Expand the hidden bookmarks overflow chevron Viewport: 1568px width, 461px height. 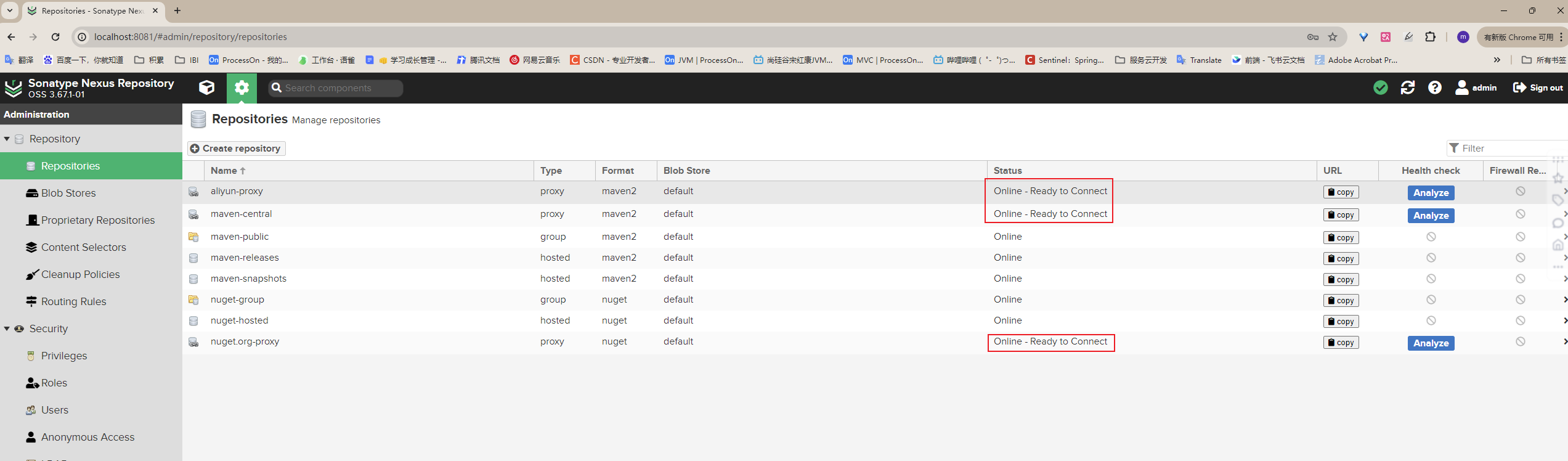pos(1497,60)
